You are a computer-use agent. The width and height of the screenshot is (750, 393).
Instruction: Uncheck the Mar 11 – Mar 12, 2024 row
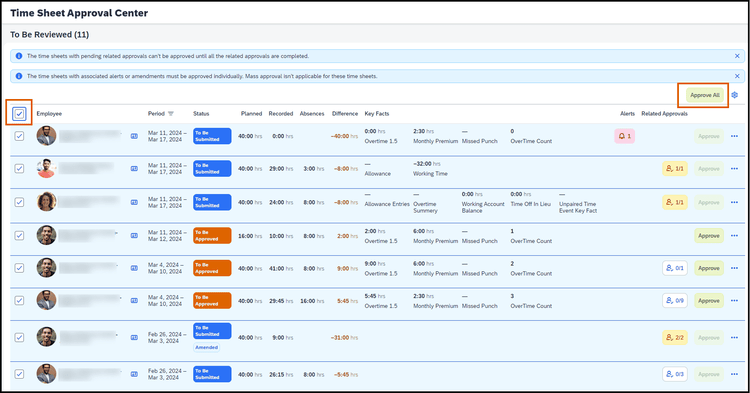coord(19,236)
